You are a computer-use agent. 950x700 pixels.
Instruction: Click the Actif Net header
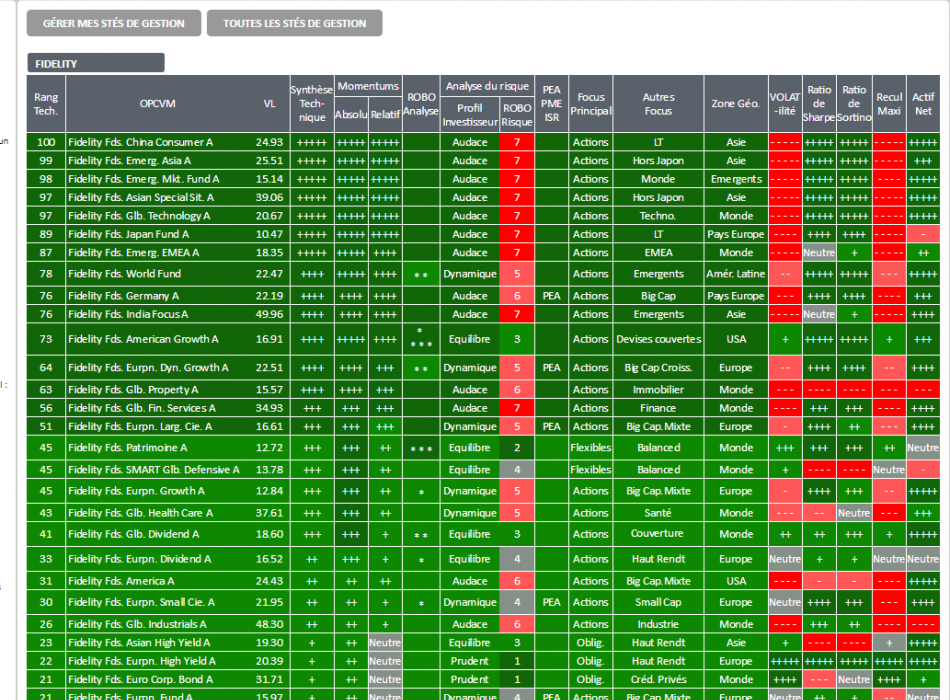[923, 104]
